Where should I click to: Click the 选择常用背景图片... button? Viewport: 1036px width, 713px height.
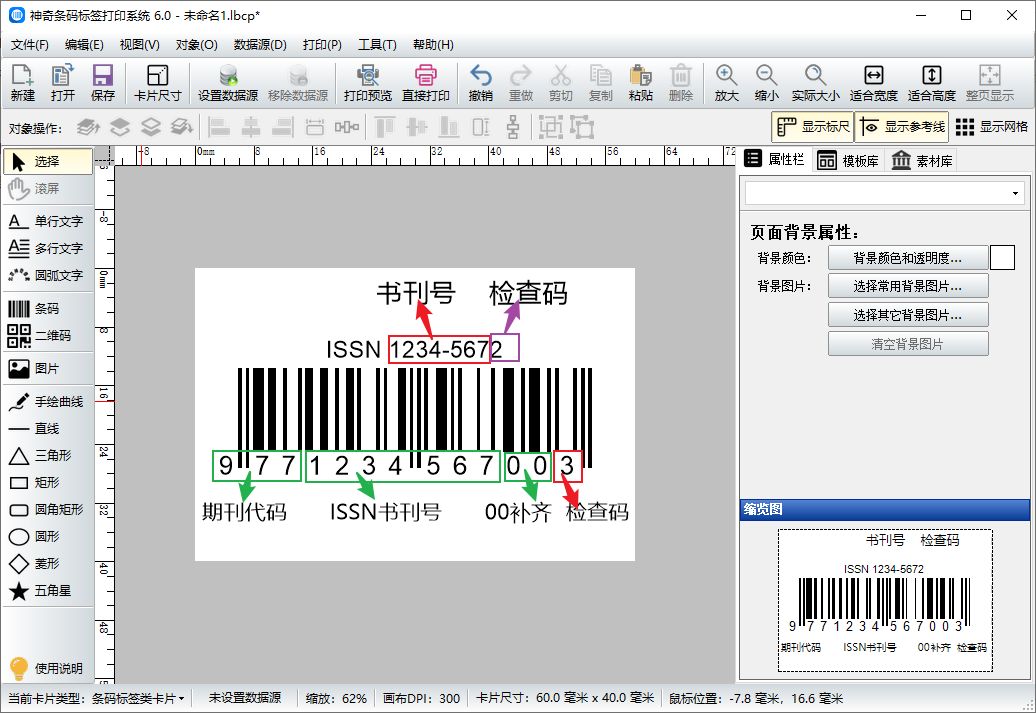click(x=908, y=287)
